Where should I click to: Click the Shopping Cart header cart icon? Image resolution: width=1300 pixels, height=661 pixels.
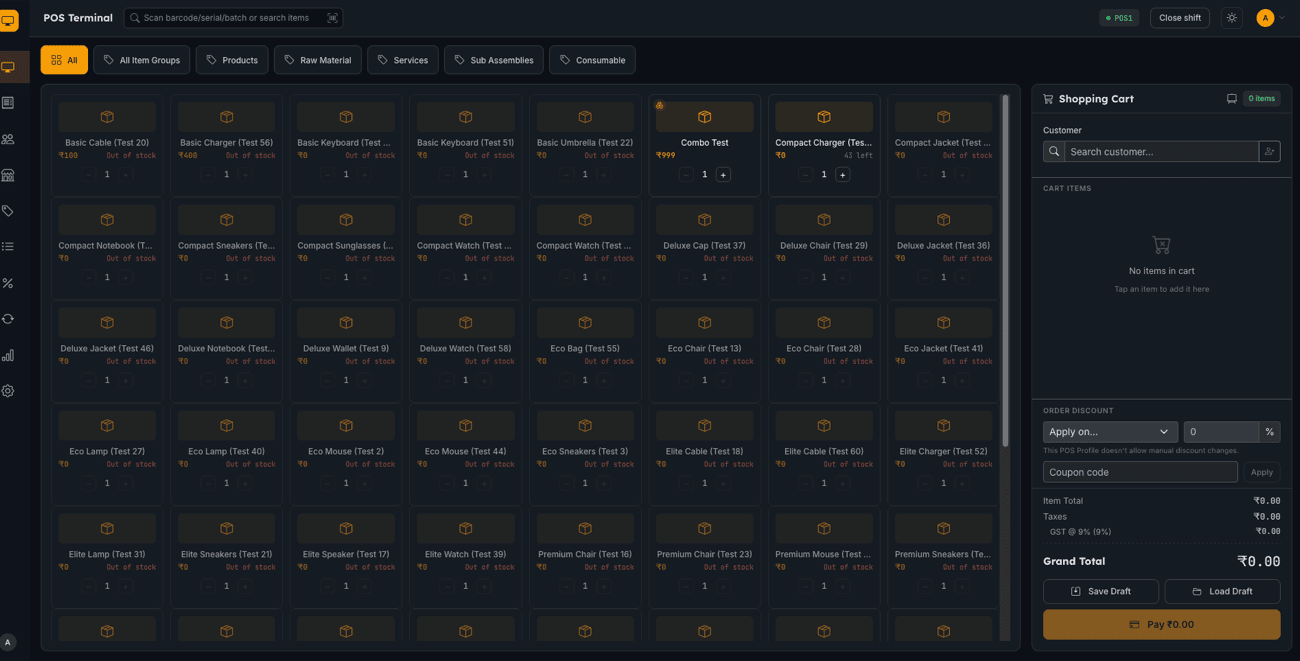pyautogui.click(x=1048, y=99)
